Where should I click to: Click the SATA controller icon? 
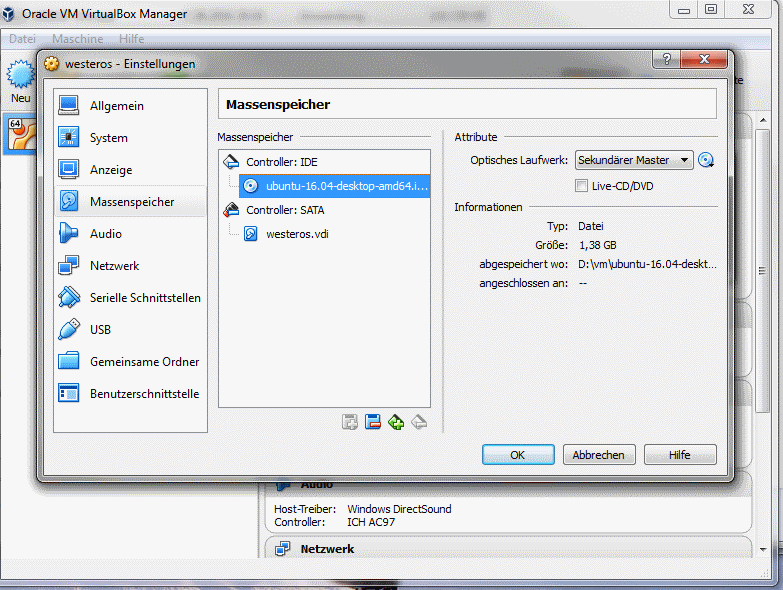[231, 209]
